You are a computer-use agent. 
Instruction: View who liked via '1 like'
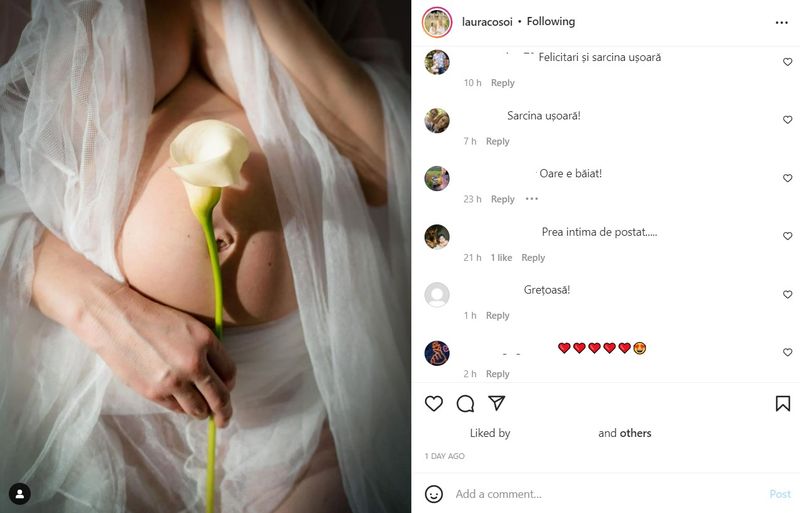(x=501, y=258)
